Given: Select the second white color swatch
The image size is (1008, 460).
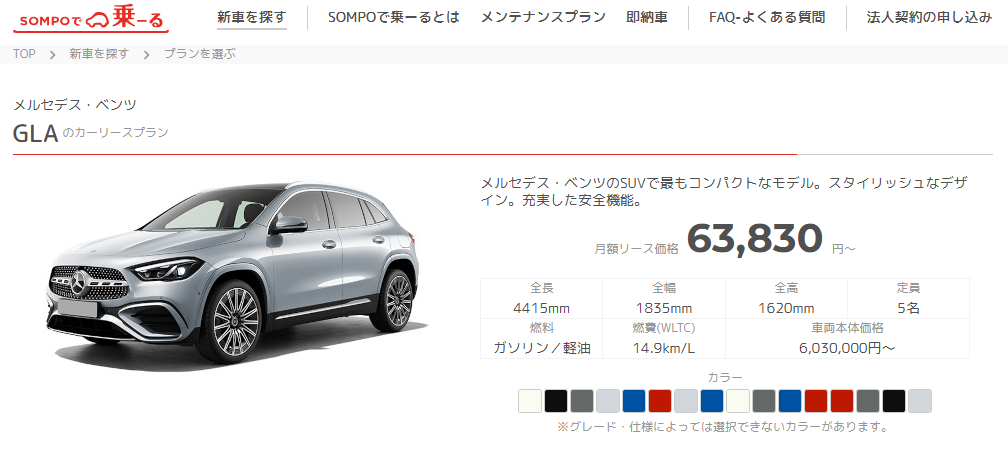Looking at the screenshot, I should tap(738, 401).
